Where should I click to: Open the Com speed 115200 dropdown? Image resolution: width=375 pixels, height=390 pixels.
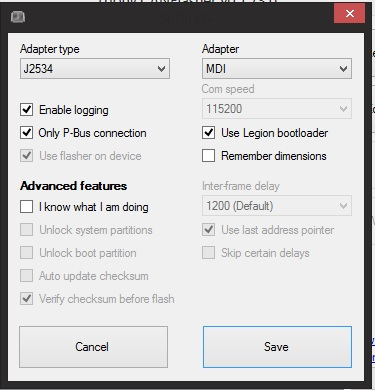click(277, 109)
